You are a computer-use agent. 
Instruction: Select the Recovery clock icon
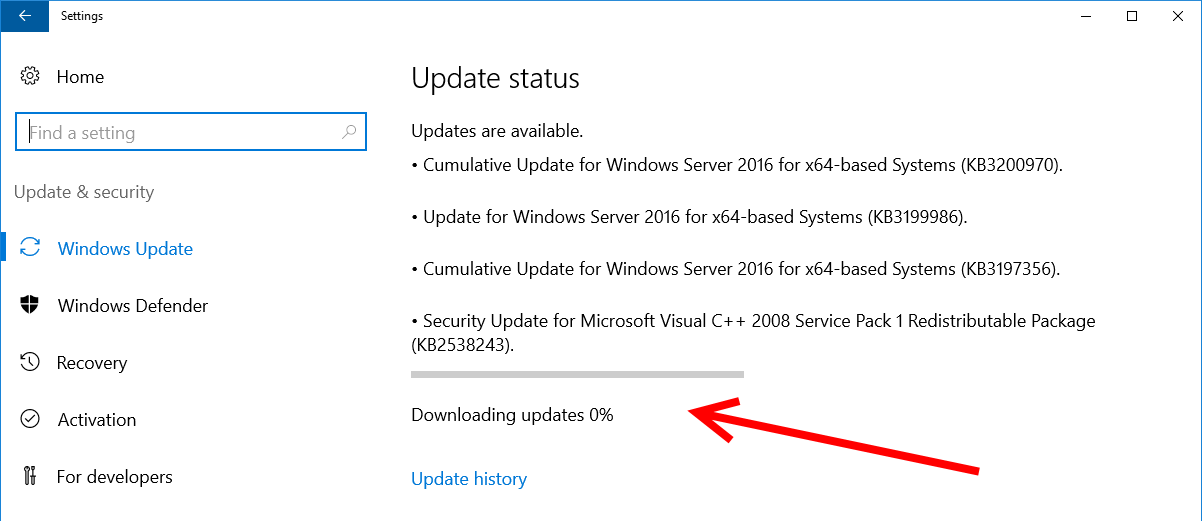[x=30, y=362]
